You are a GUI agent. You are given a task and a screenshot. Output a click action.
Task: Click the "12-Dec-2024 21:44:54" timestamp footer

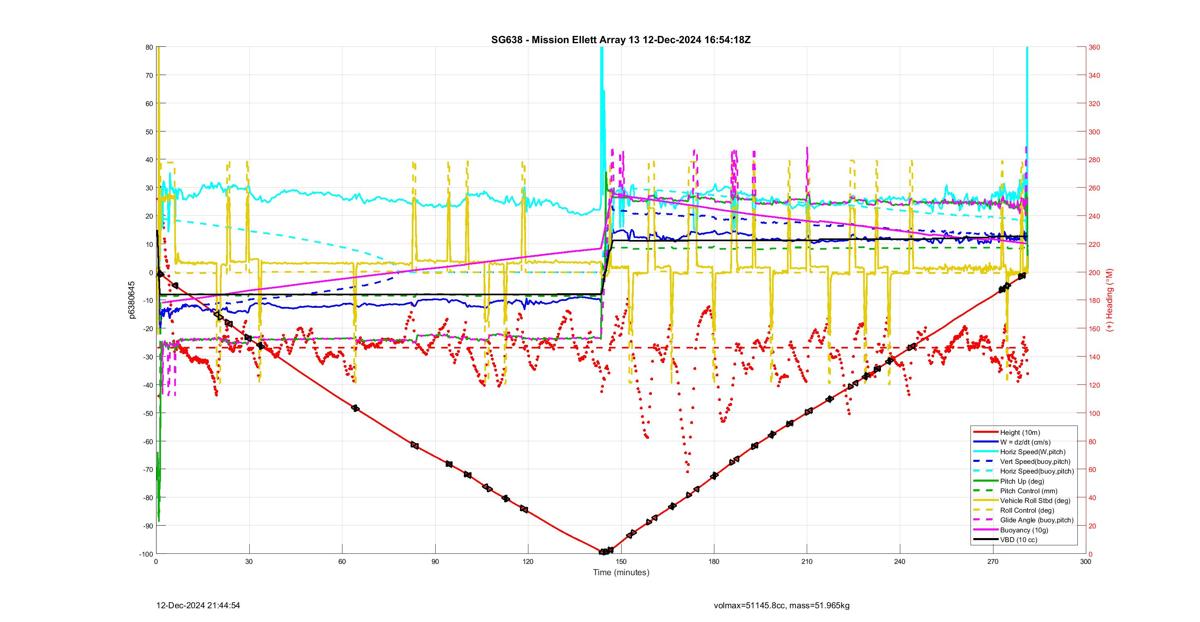(x=197, y=605)
